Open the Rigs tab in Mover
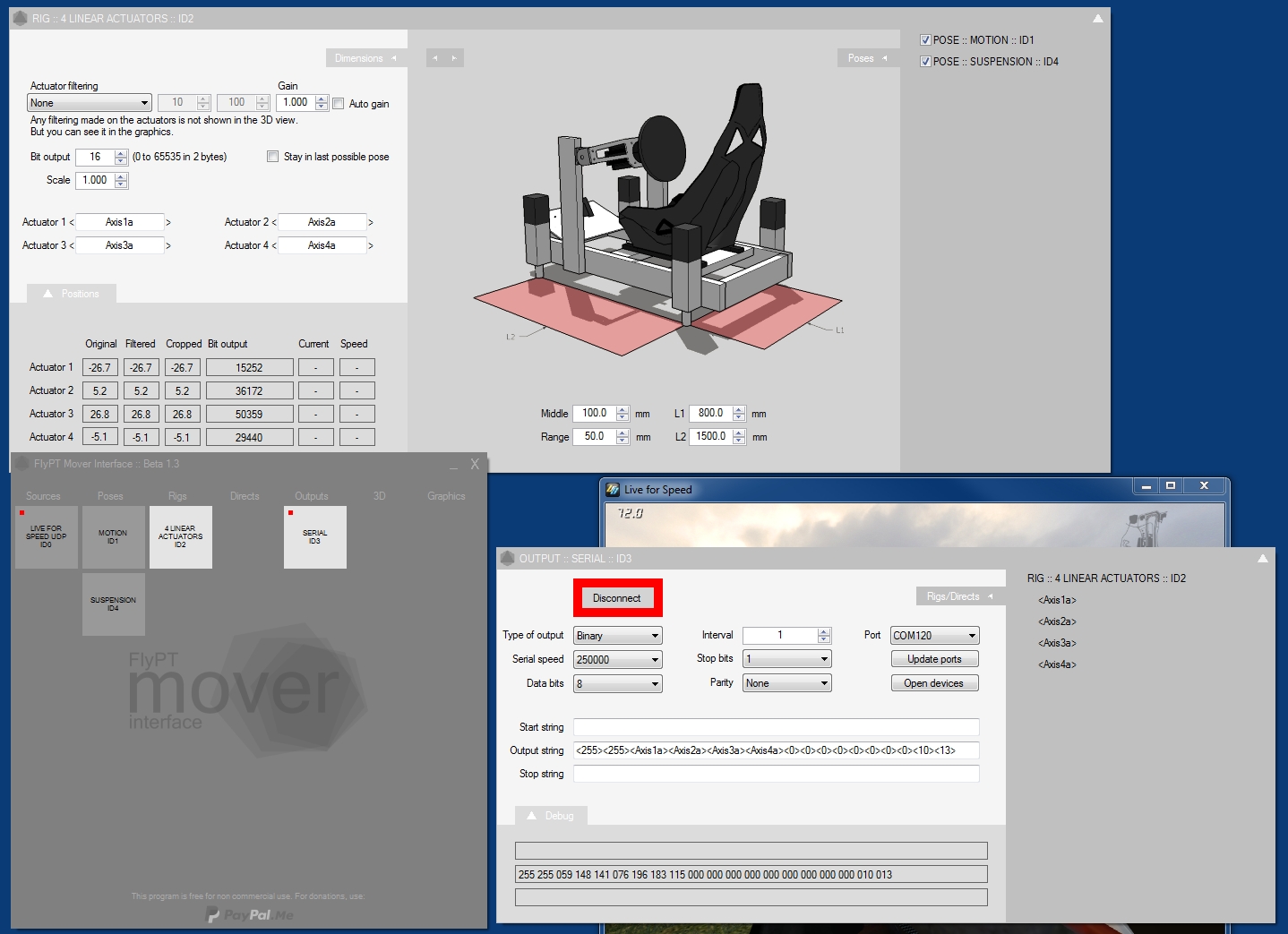The image size is (1288, 934). click(177, 496)
